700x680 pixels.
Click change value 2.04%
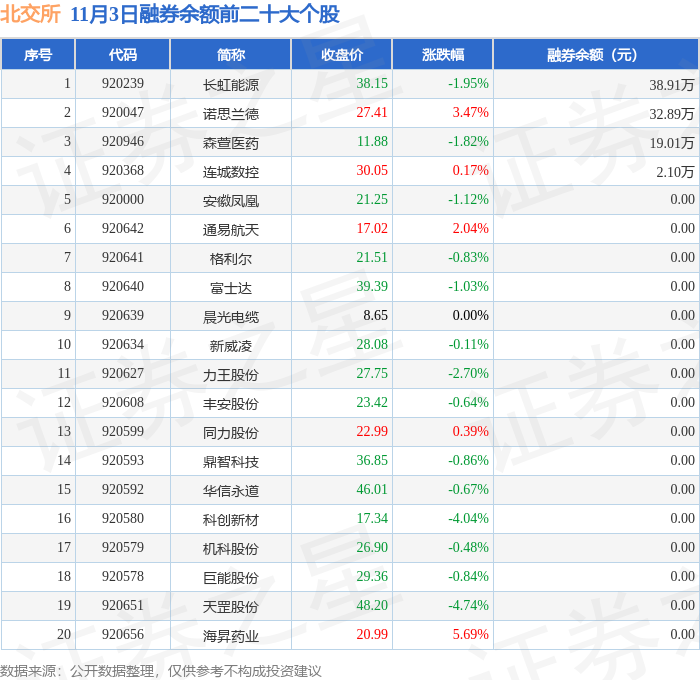471,229
